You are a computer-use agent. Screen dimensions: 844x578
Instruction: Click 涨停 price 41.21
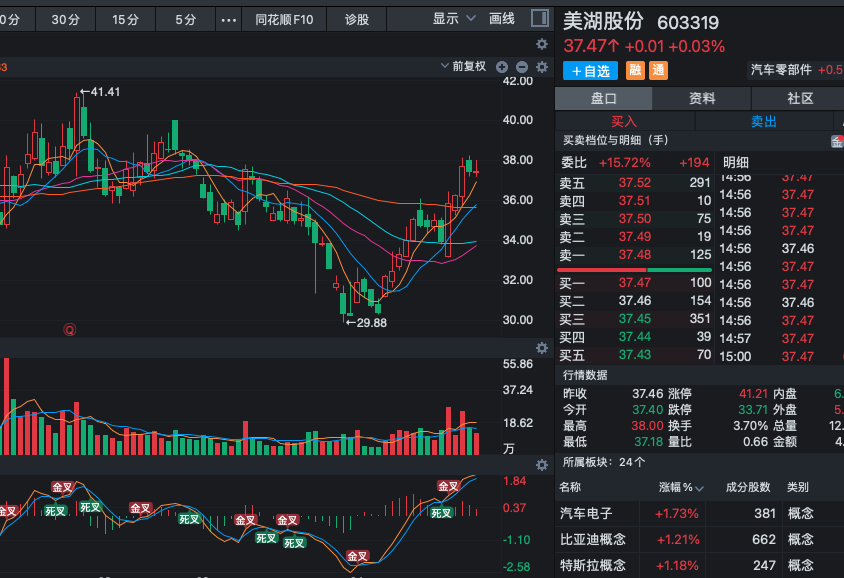click(x=753, y=394)
